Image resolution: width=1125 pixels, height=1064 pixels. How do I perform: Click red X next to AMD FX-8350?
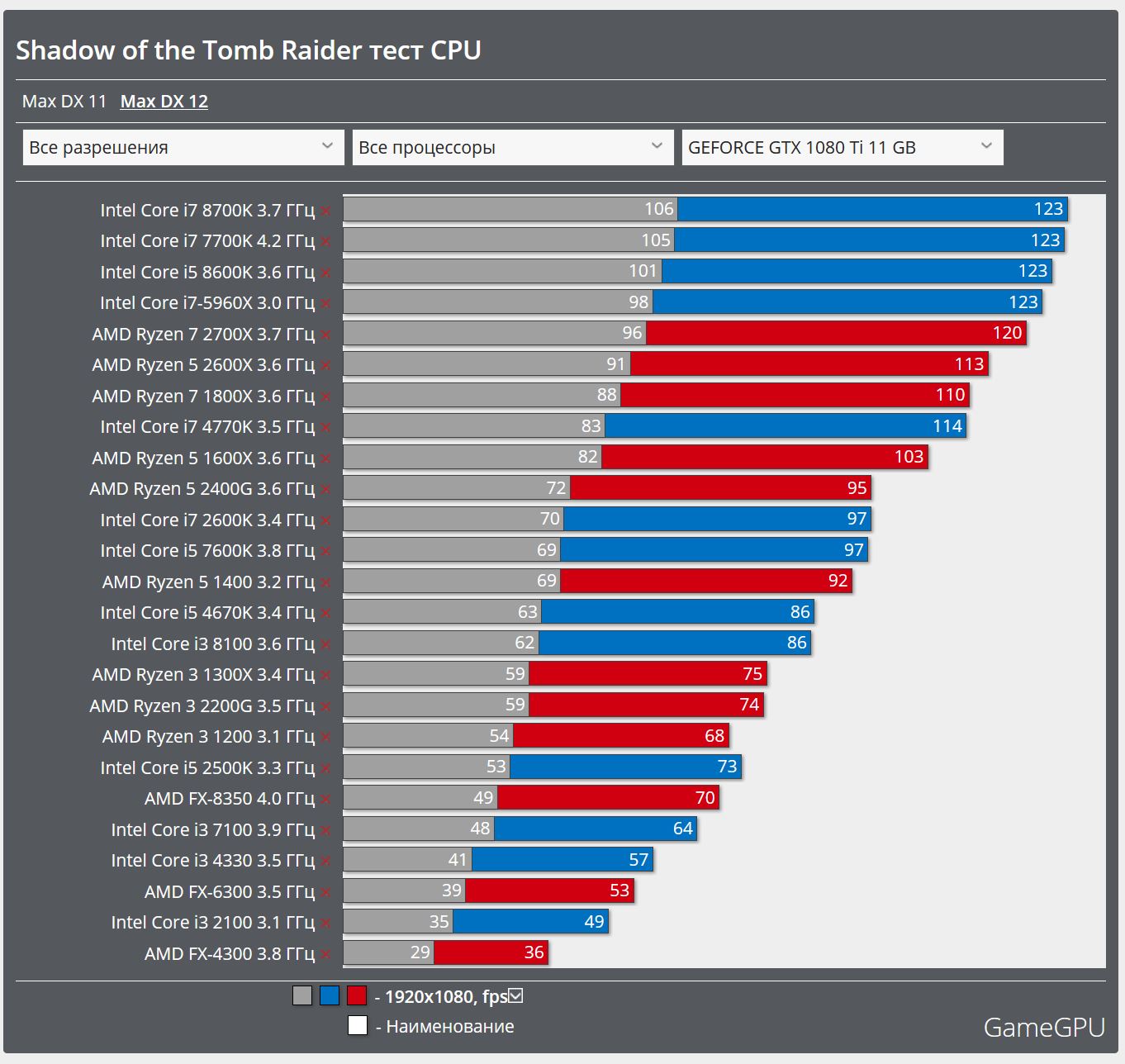tap(326, 800)
